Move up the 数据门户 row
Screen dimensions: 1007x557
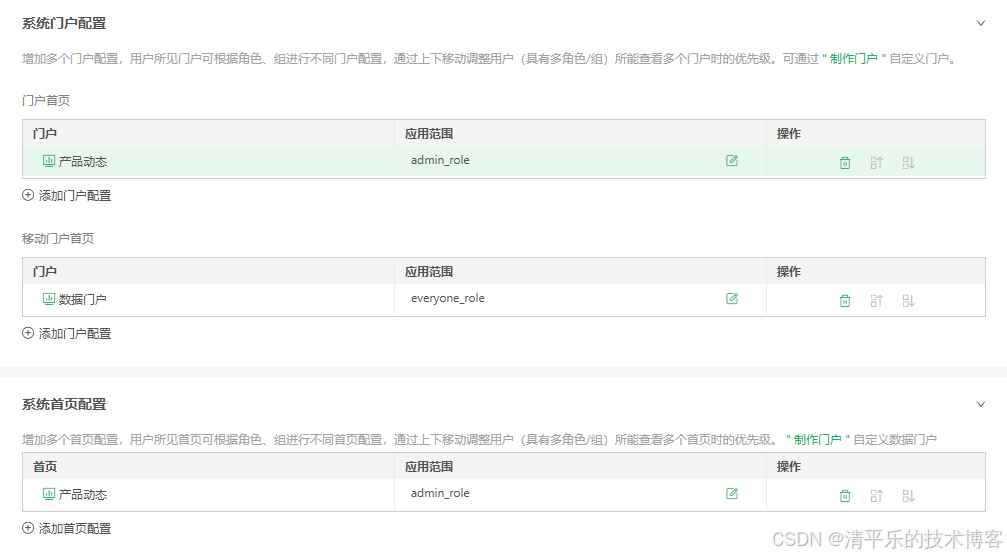877,301
